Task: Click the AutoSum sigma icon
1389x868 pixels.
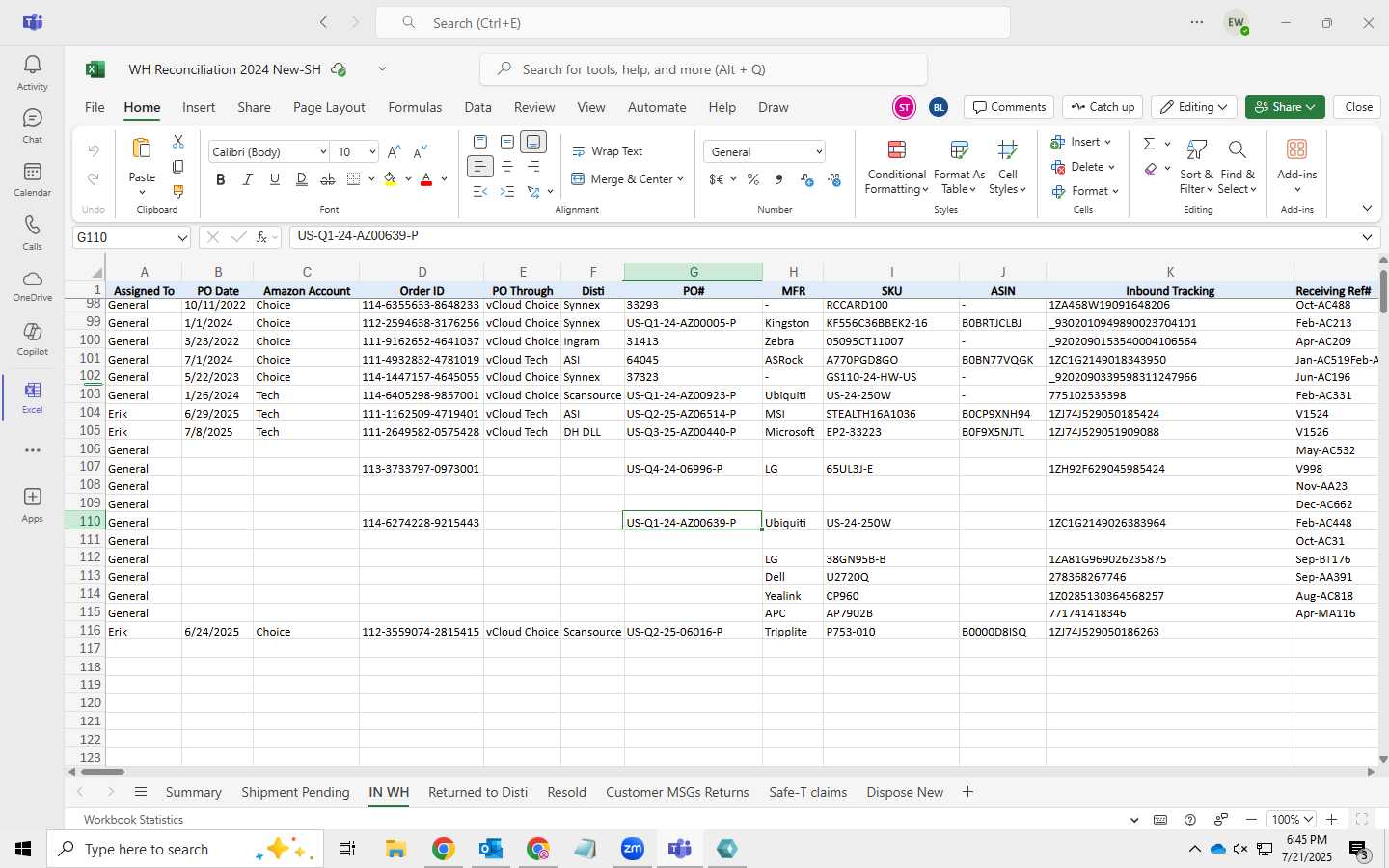Action: click(1149, 144)
